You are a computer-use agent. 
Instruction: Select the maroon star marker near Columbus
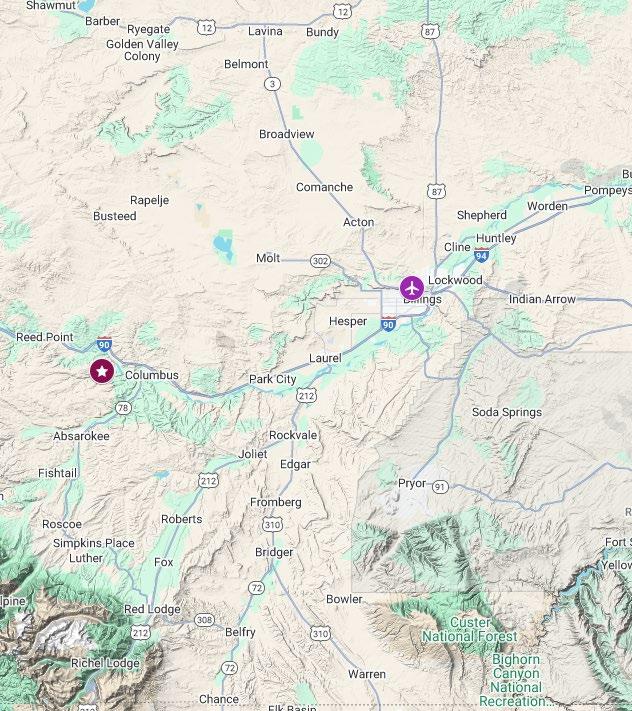click(102, 371)
